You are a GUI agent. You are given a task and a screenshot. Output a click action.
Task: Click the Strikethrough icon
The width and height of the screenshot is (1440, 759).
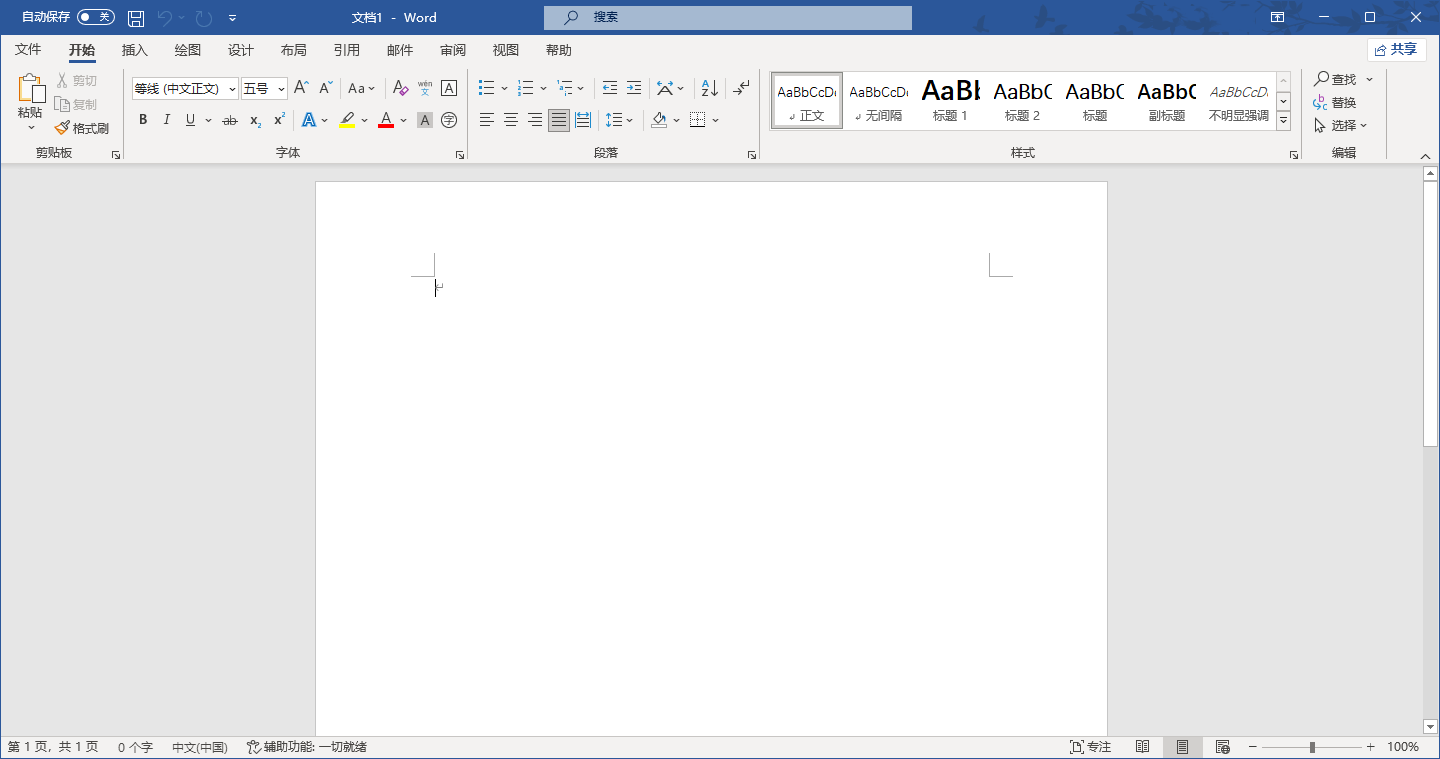229,120
